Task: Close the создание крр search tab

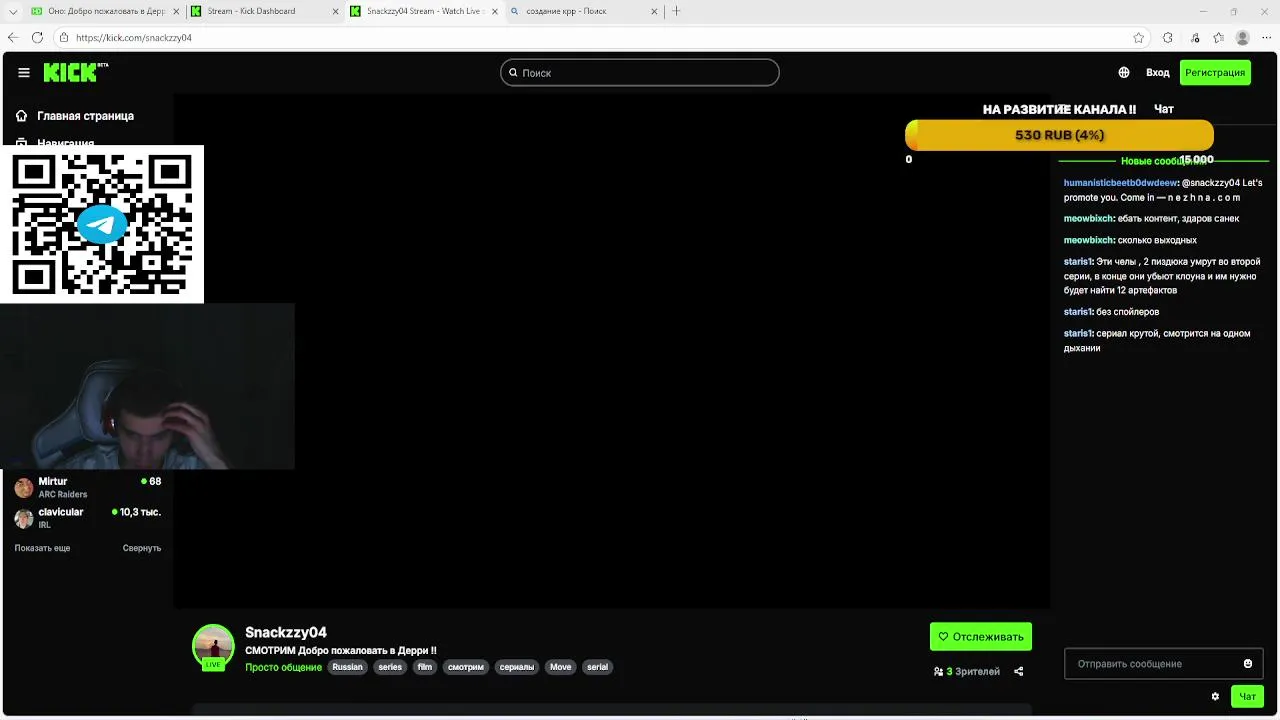Action: click(655, 11)
